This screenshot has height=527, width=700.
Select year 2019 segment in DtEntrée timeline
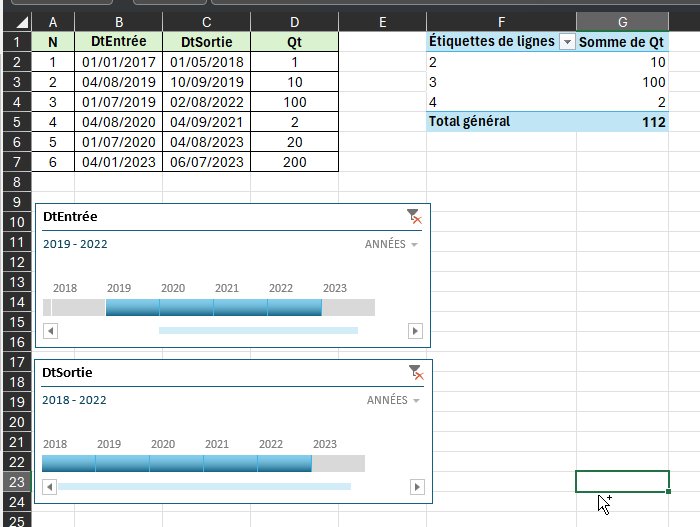[x=133, y=308]
